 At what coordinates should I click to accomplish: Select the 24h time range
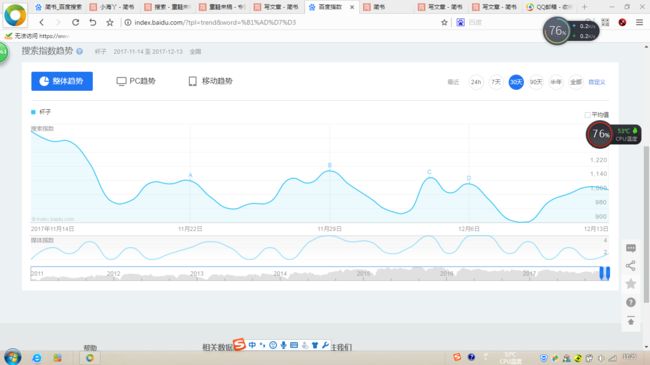[475, 82]
